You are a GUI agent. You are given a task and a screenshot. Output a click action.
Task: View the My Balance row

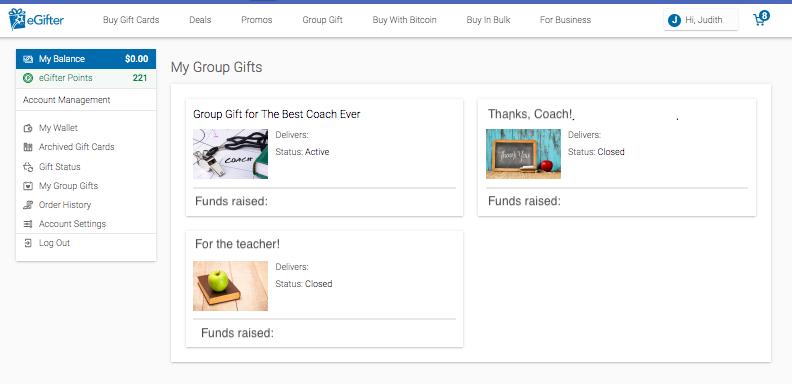tap(86, 59)
